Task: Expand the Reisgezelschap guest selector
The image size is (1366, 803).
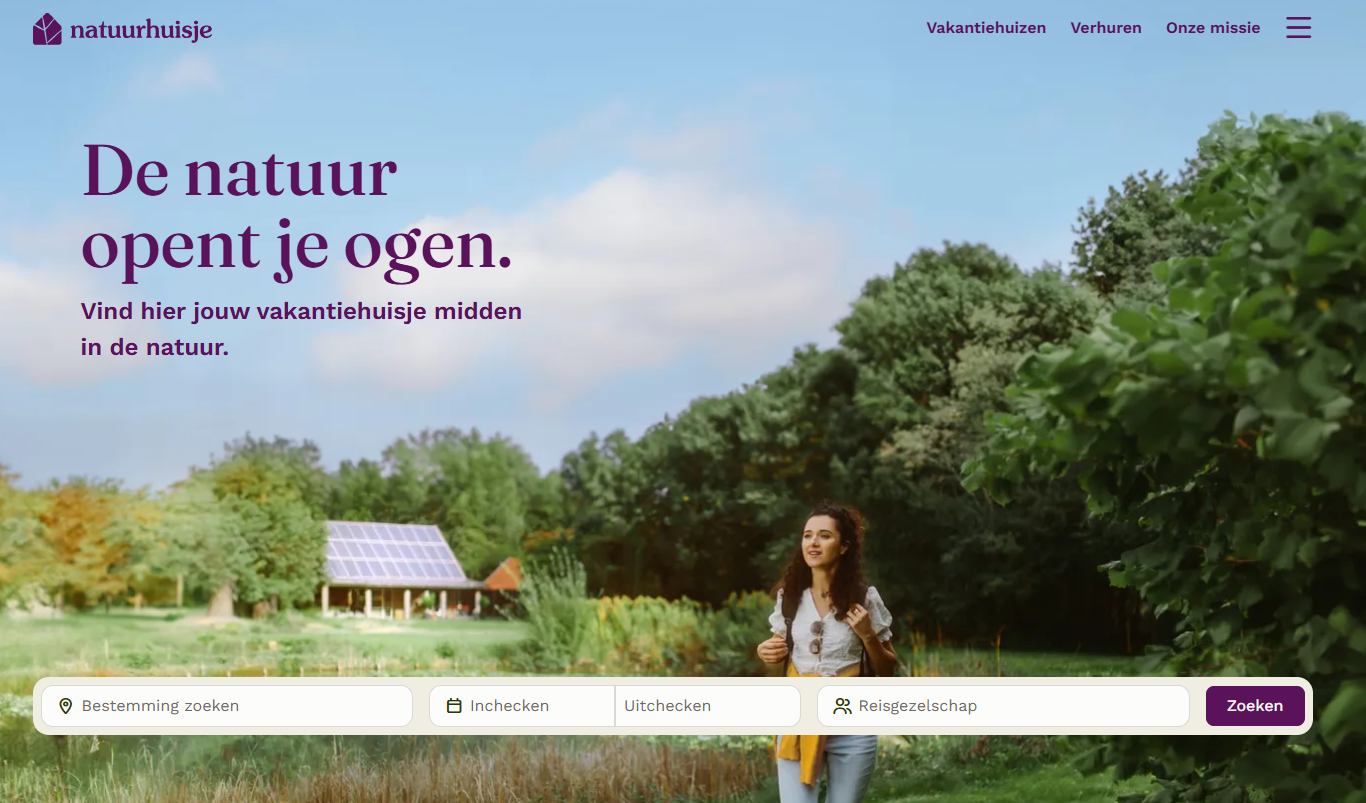Action: point(1003,706)
